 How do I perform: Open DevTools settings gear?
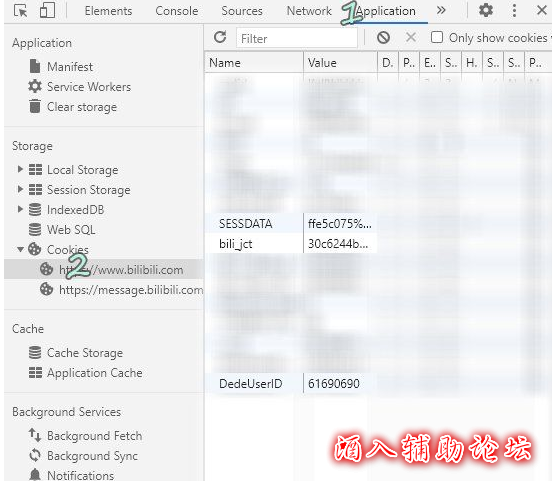486,10
